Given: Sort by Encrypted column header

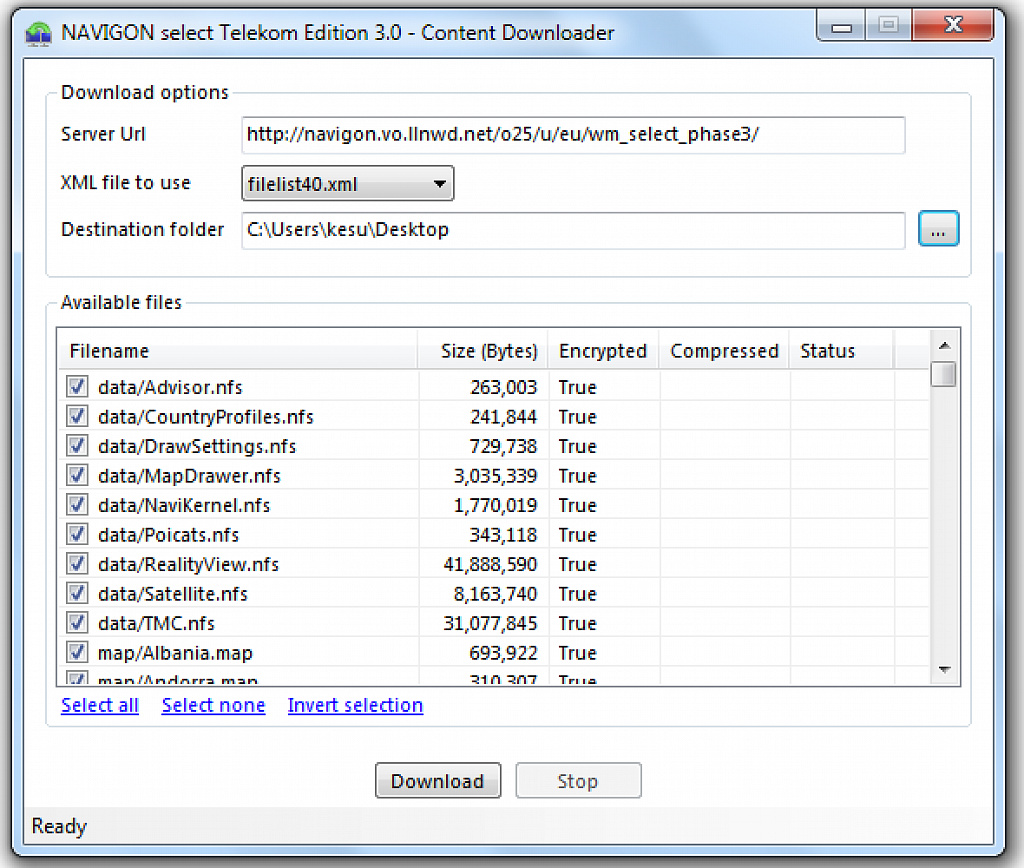Looking at the screenshot, I should click(603, 351).
